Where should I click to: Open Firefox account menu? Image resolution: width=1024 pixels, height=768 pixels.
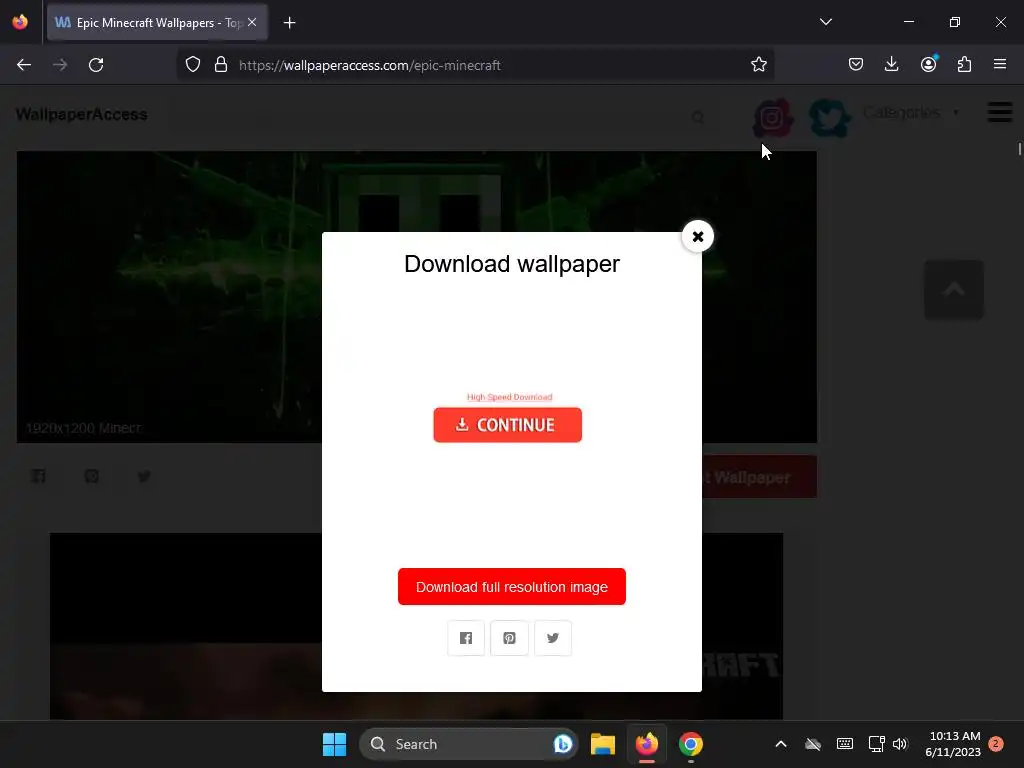(928, 65)
